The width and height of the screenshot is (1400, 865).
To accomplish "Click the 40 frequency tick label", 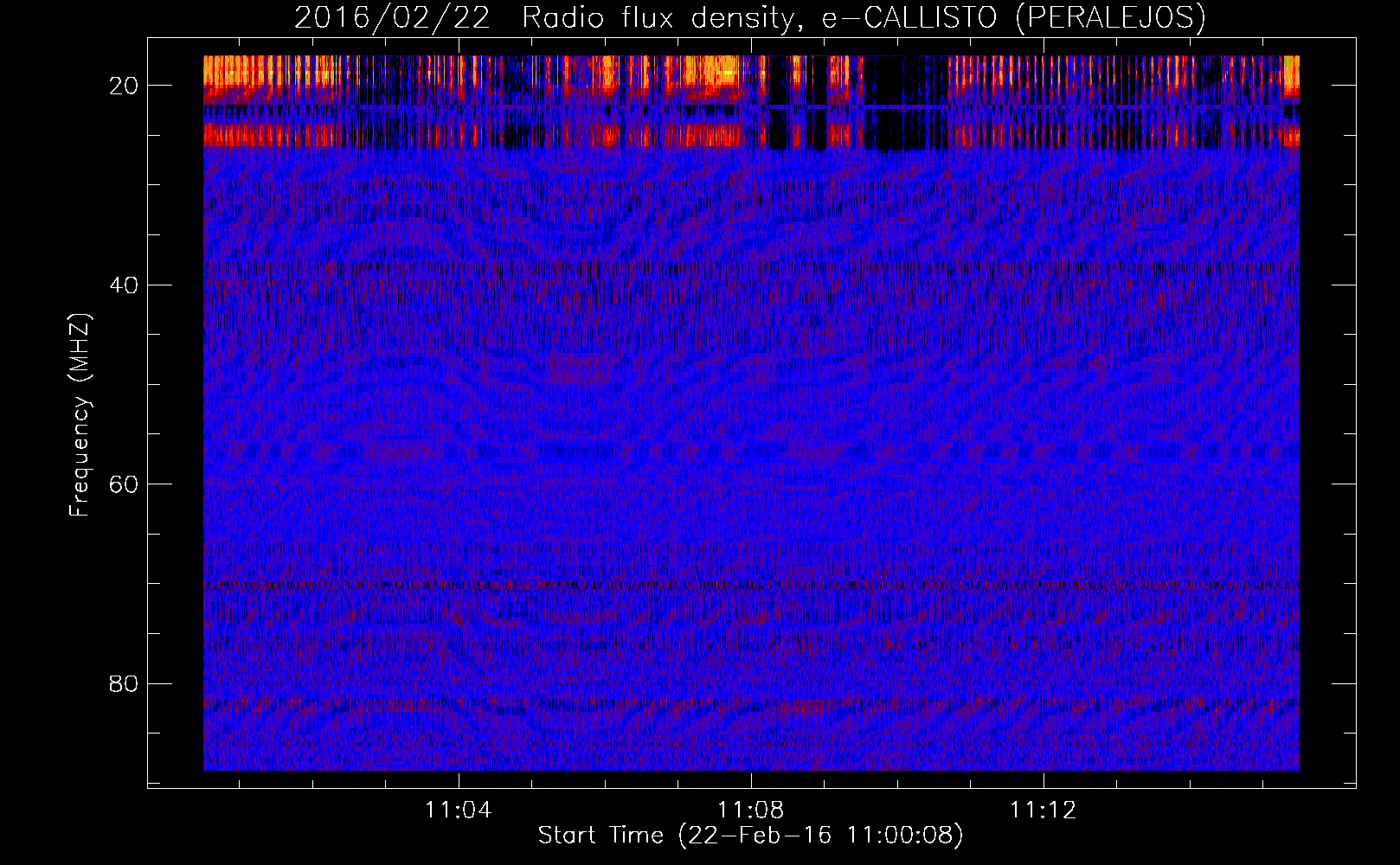I will coord(125,285).
